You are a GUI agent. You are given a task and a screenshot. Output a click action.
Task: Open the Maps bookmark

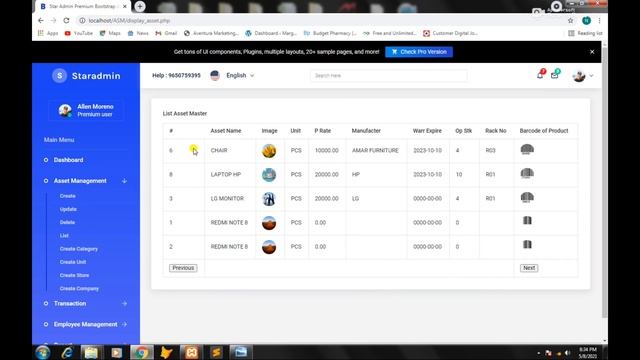[x=110, y=33]
